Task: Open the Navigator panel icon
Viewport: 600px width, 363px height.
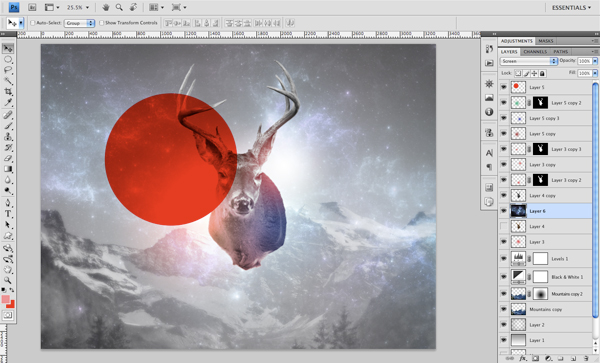Action: pos(489,84)
